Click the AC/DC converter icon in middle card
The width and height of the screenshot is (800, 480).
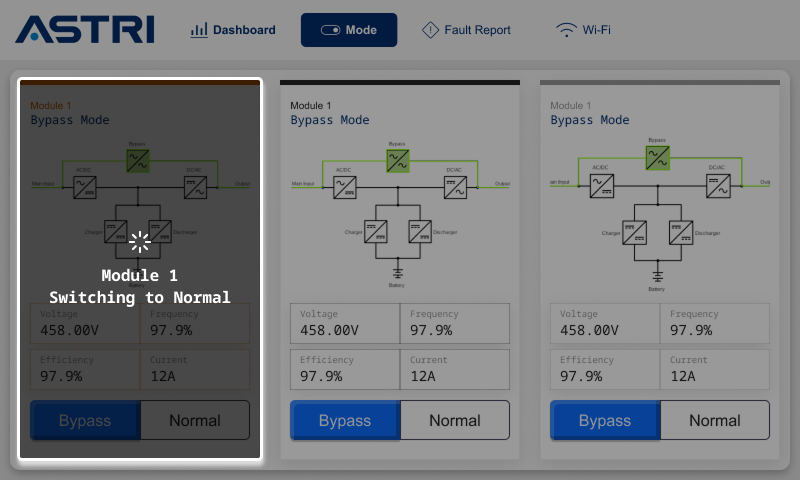tap(345, 187)
